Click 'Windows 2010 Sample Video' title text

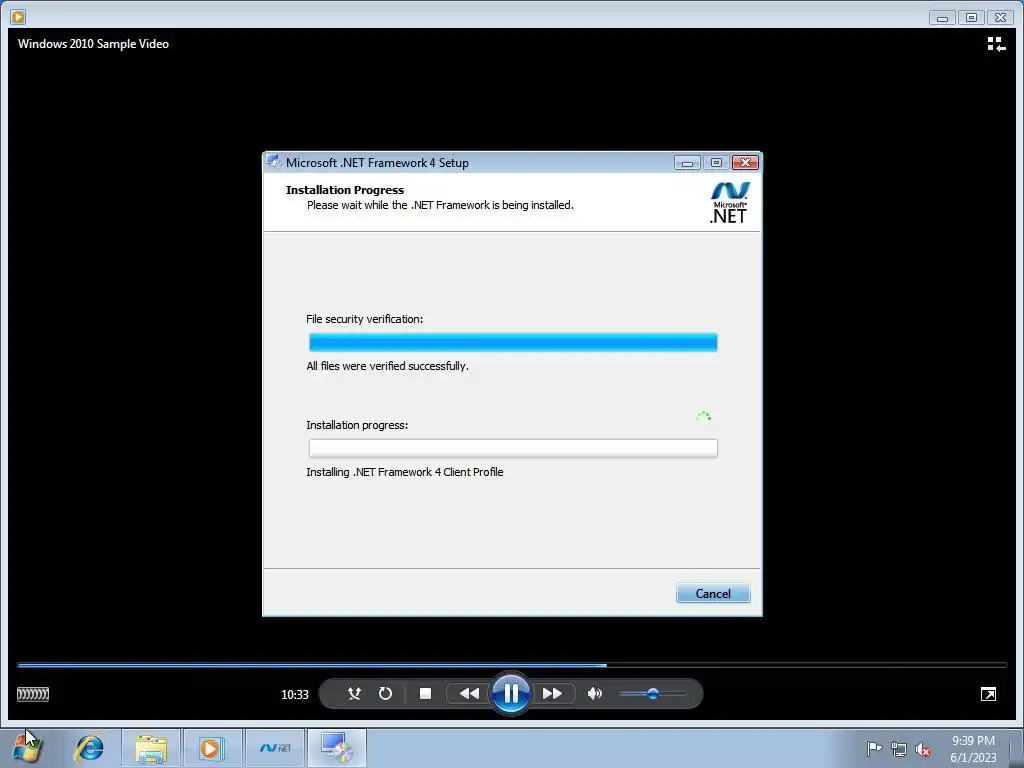[93, 44]
